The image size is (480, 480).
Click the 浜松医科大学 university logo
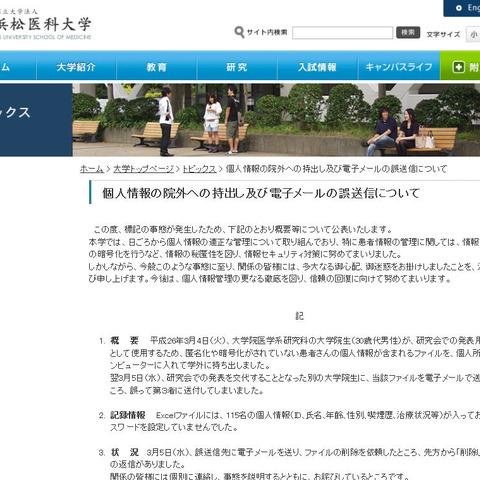point(45,25)
